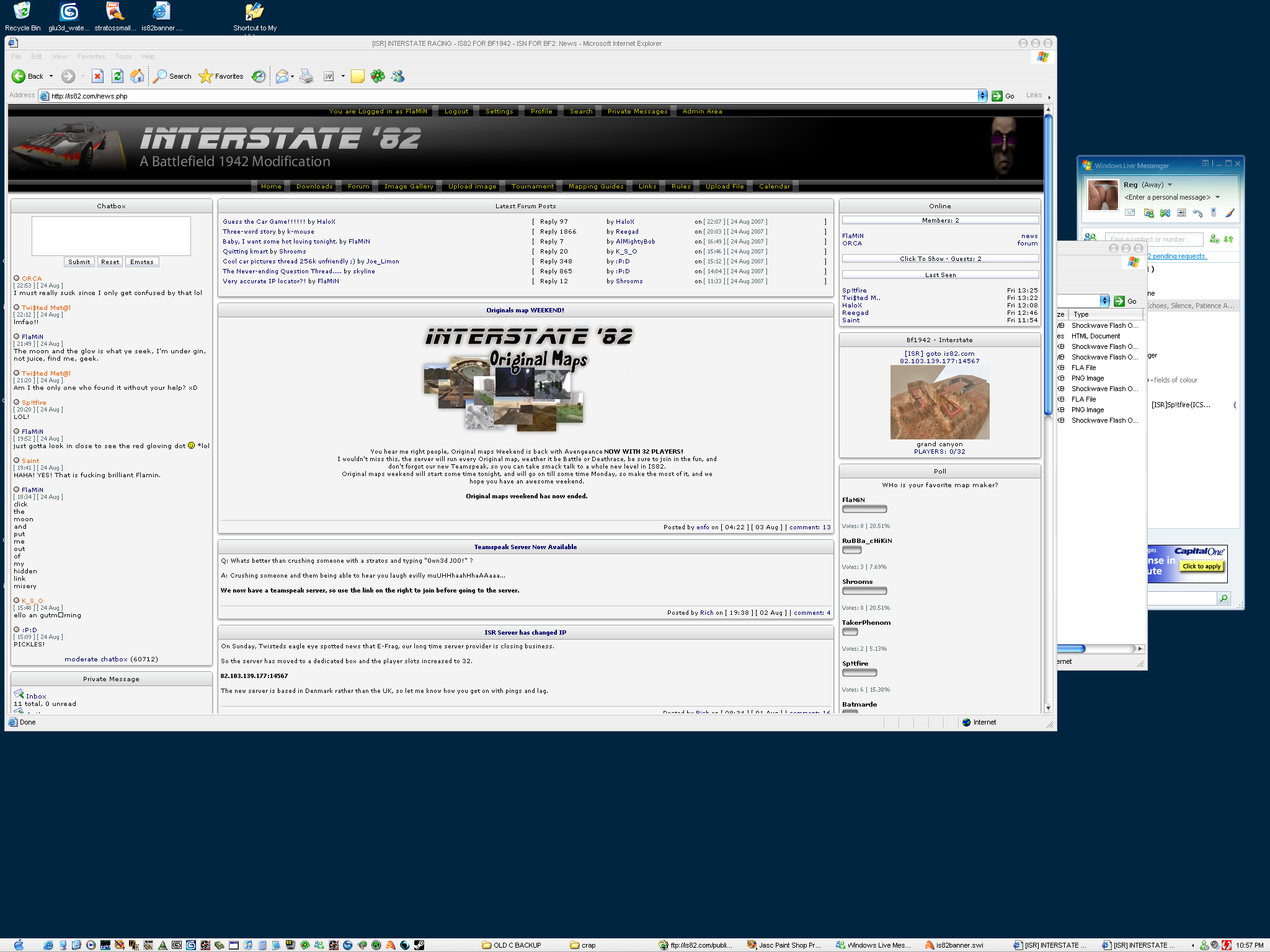Image resolution: width=1270 pixels, height=952 pixels.
Task: Click the Find a contact search field
Action: pos(1153,239)
